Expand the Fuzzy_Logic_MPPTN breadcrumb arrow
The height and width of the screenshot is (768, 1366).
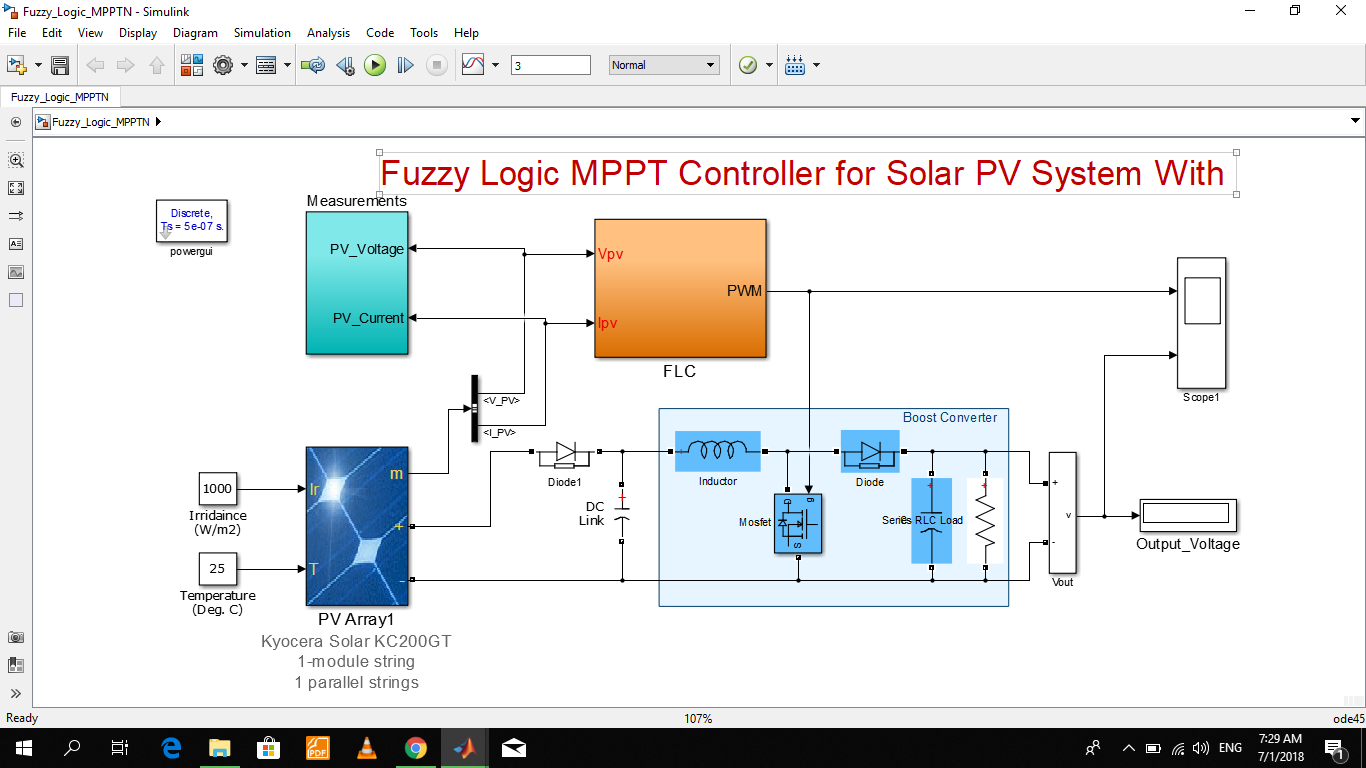coord(158,122)
